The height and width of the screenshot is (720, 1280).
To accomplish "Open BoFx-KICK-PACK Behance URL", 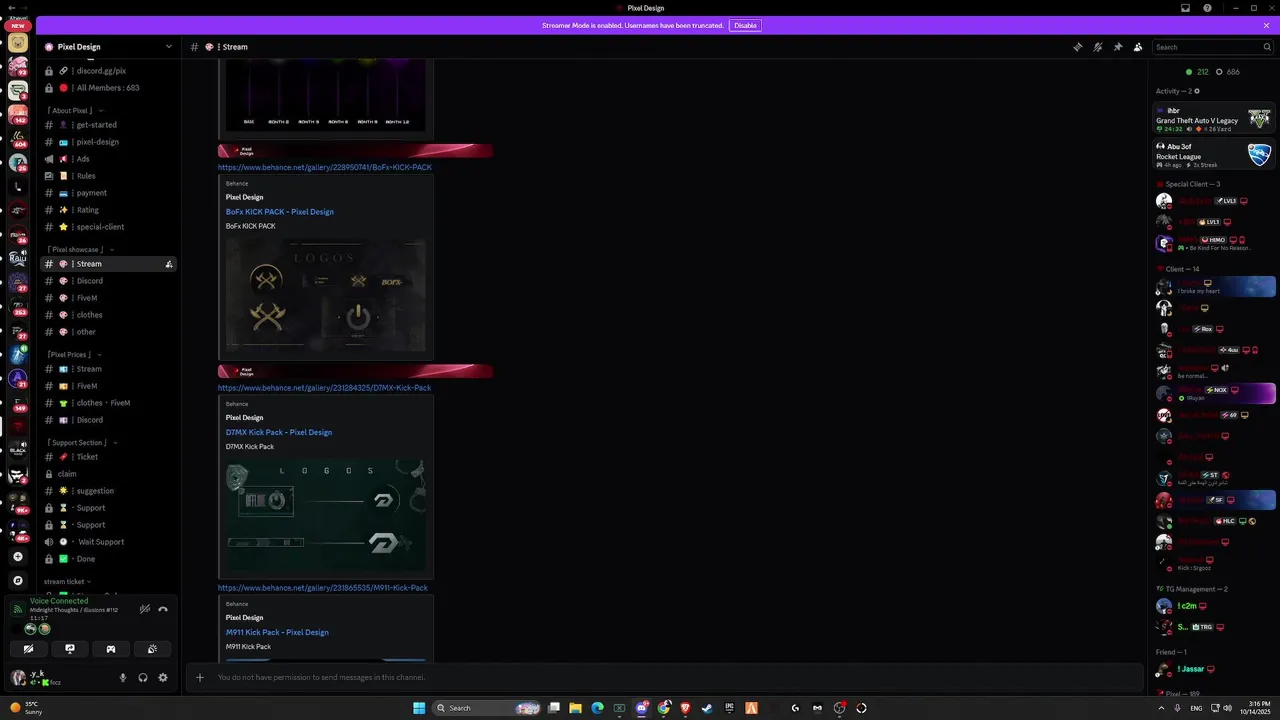I will 325,167.
